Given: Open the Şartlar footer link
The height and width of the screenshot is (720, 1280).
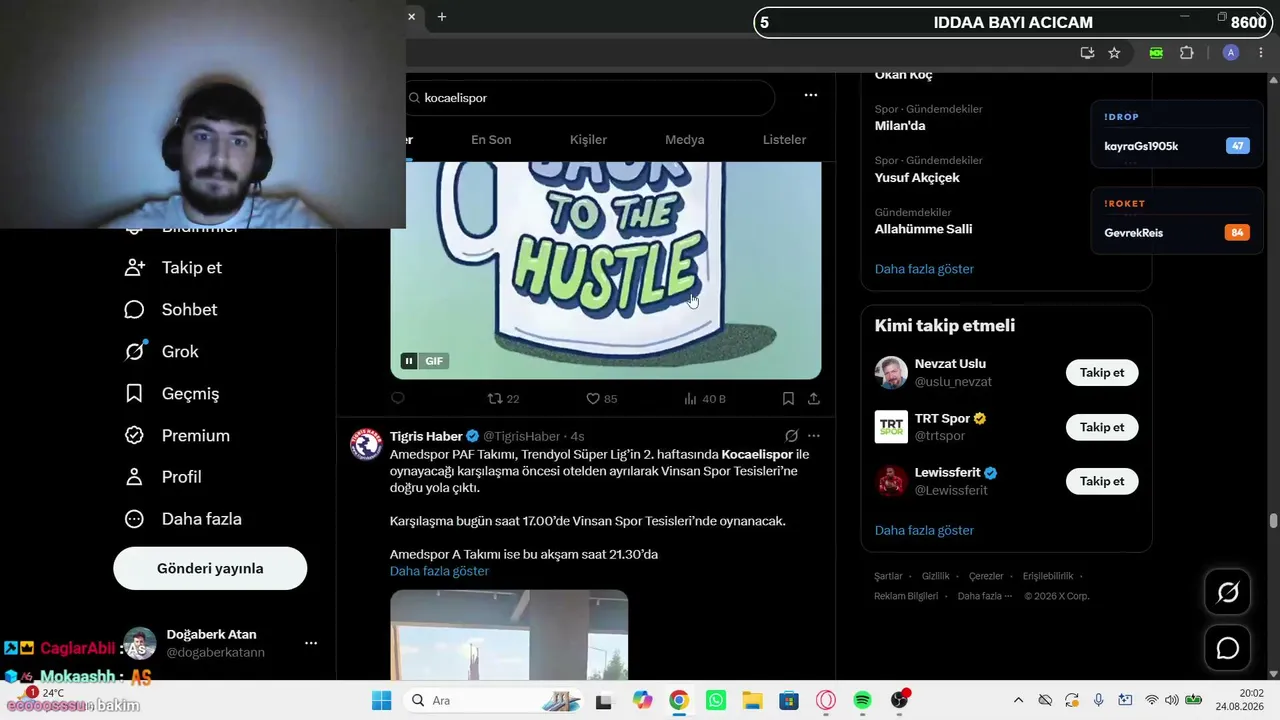Looking at the screenshot, I should tap(888, 576).
